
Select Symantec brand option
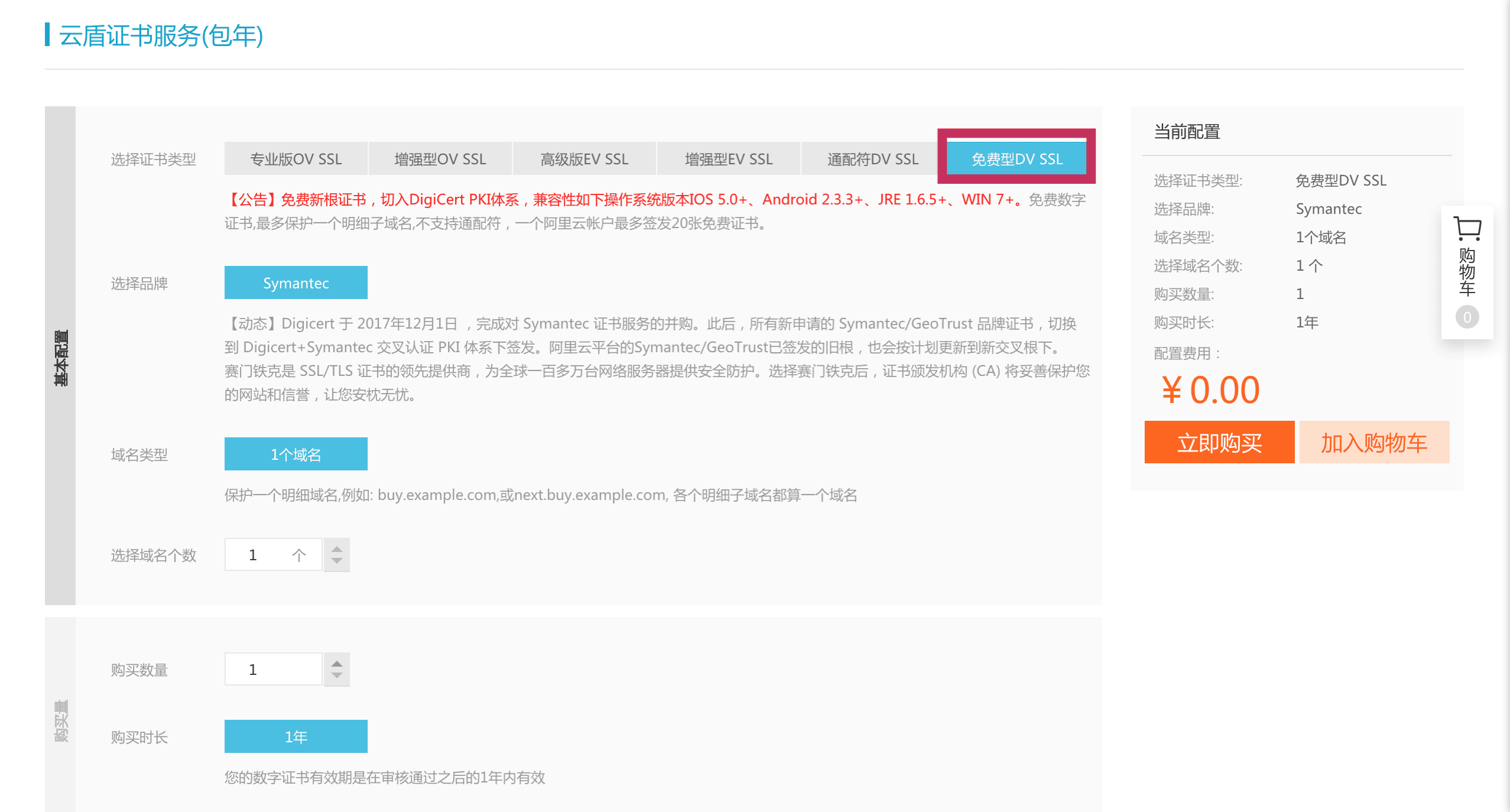pos(296,283)
